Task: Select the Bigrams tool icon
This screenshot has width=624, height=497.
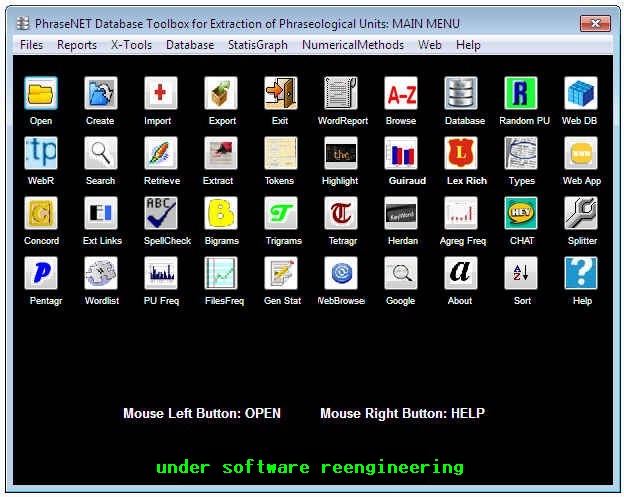Action: (x=221, y=214)
